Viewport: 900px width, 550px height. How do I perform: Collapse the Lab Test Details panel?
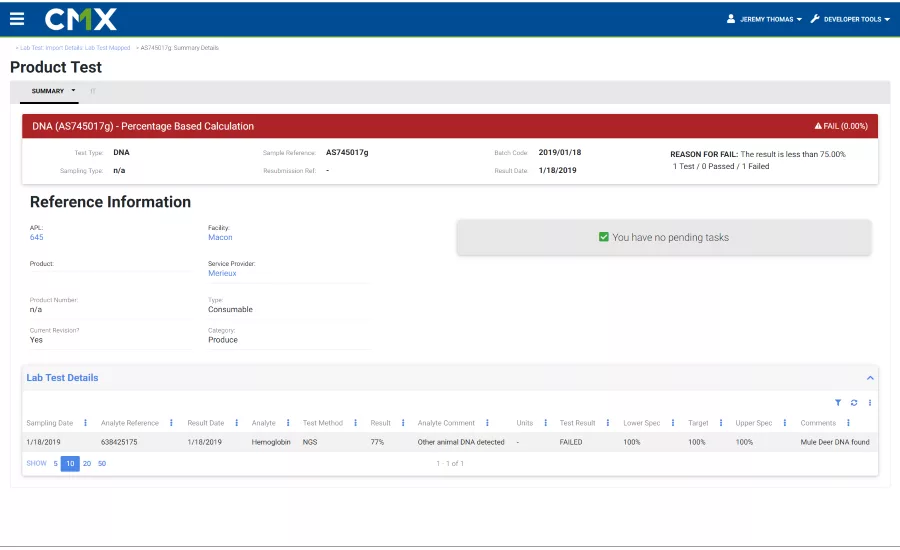click(870, 378)
